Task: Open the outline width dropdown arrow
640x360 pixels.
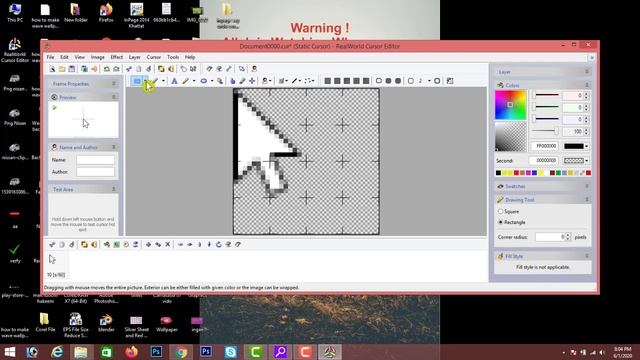Action: (429, 81)
